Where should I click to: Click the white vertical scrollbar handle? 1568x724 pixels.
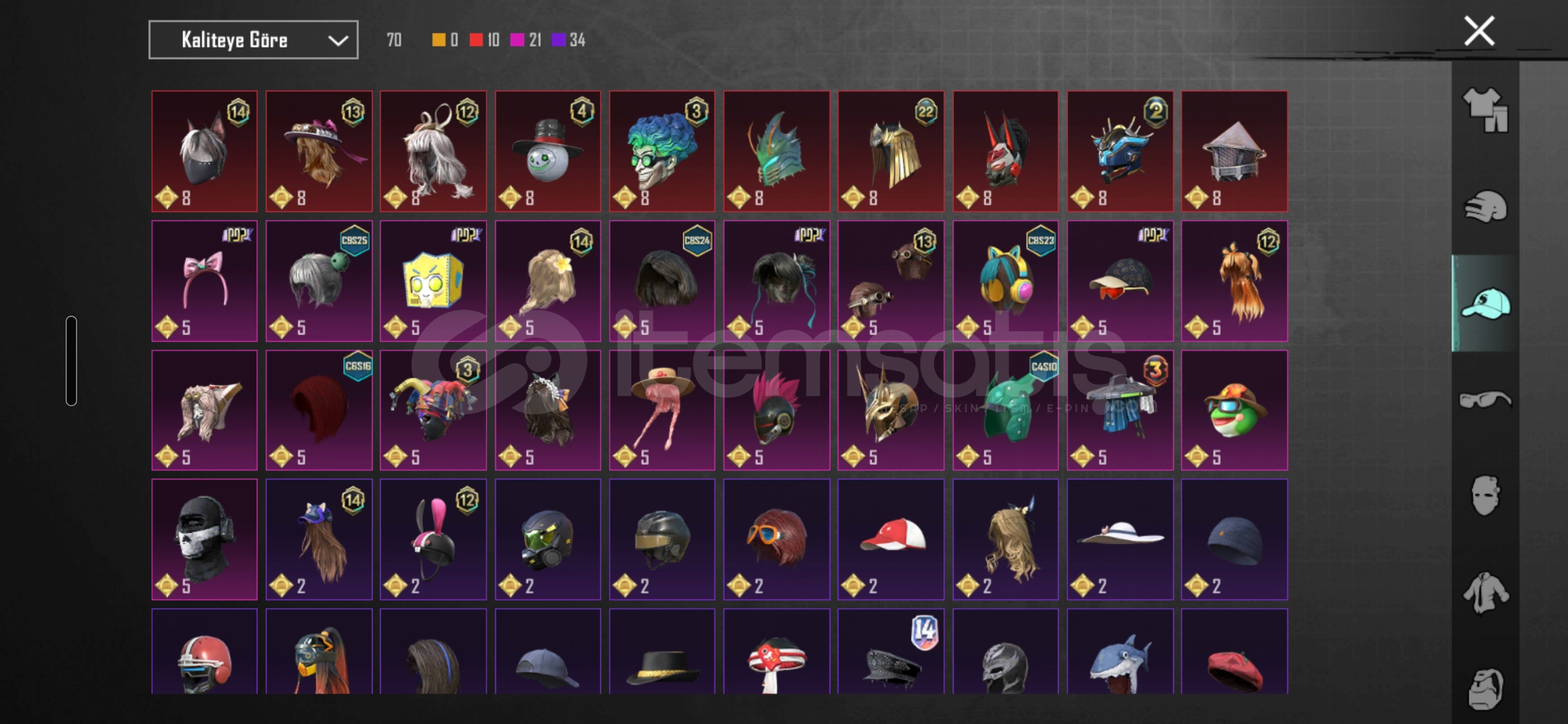point(71,361)
